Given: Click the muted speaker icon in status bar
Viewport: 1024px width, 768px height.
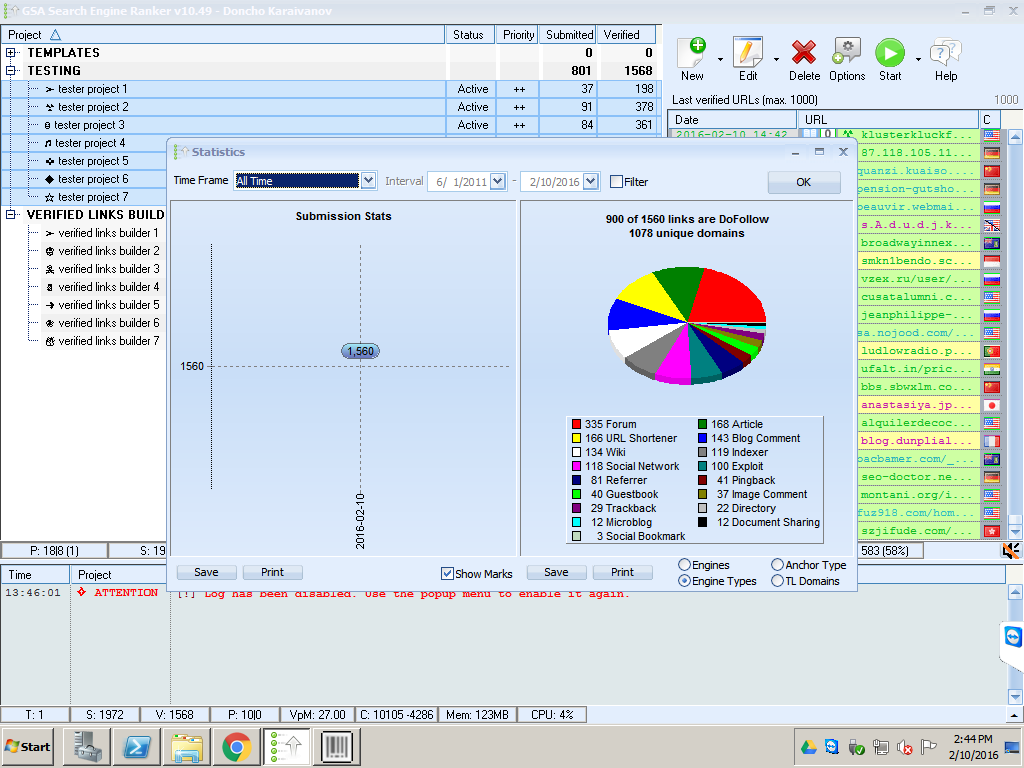Looking at the screenshot, I should click(1010, 551).
